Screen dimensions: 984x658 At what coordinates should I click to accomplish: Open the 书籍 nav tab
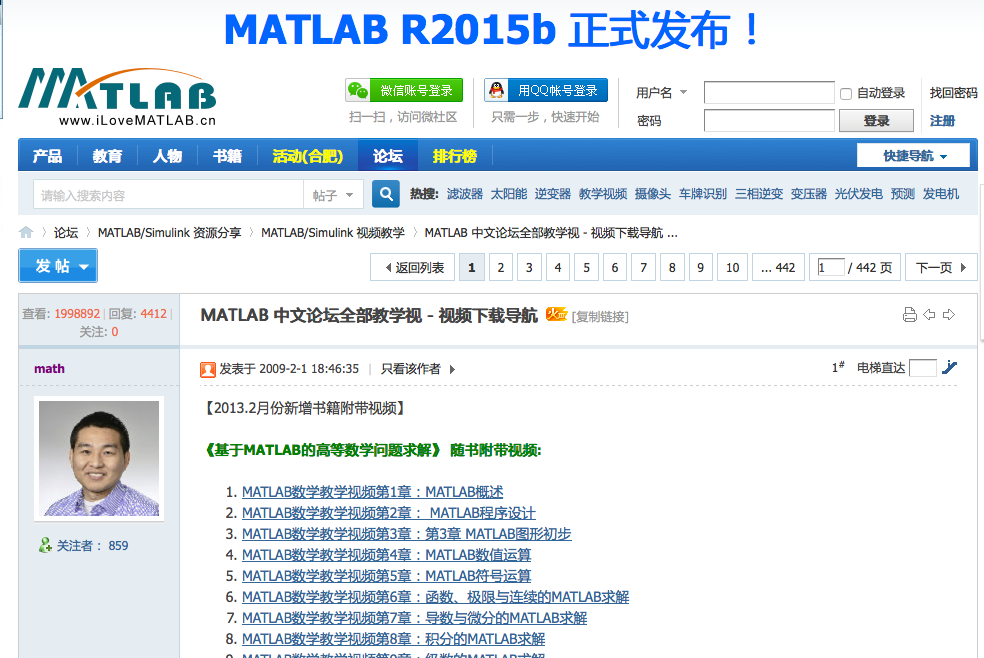click(x=227, y=156)
